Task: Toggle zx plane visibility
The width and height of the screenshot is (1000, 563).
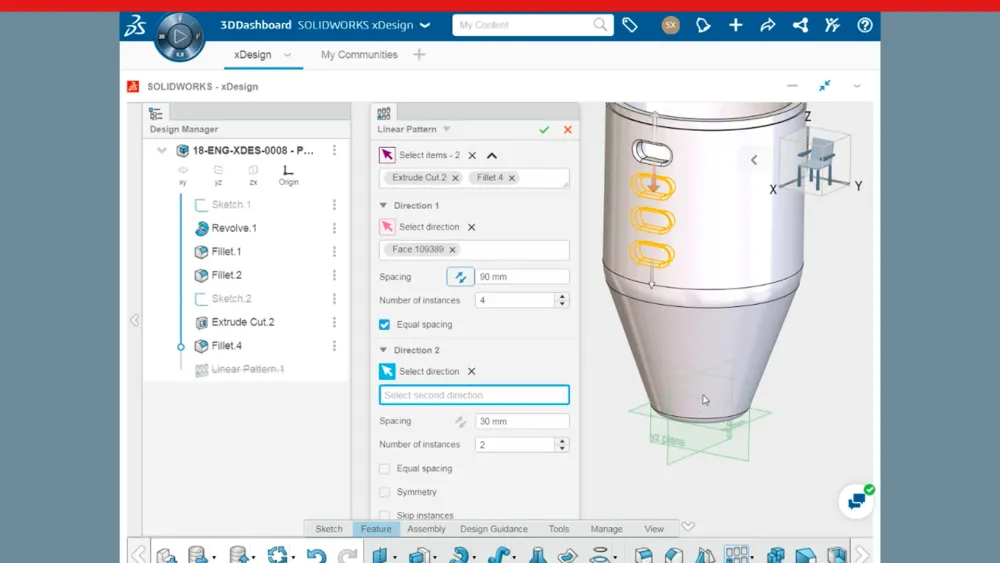Action: point(253,174)
